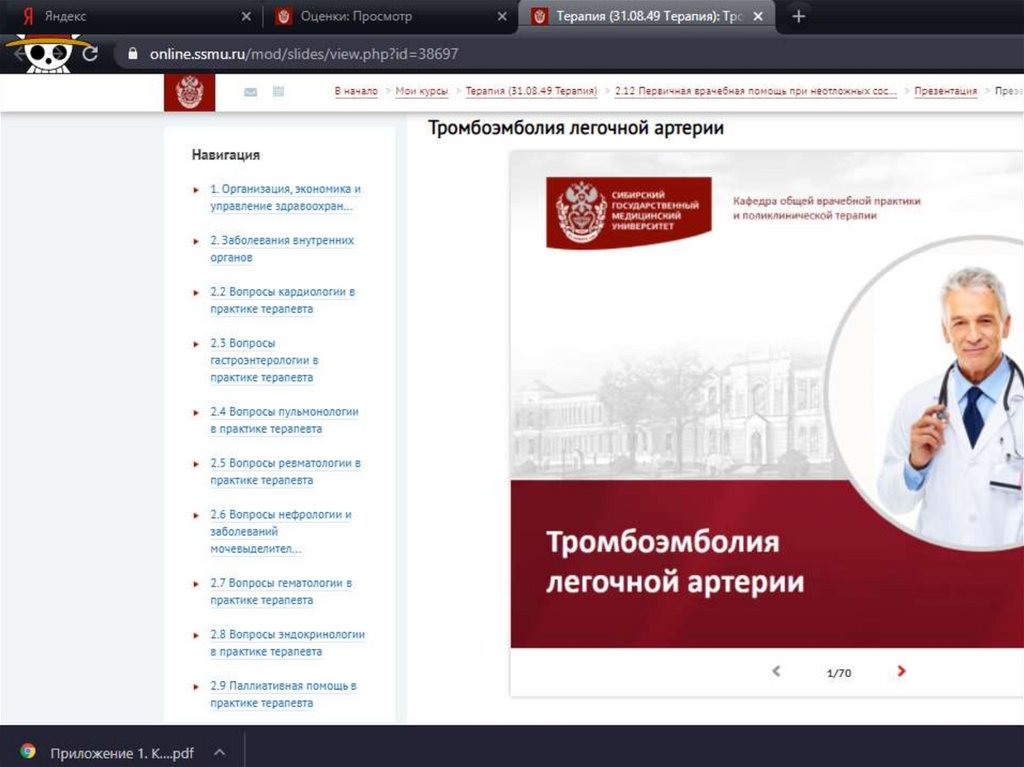Open 2.4 Вопросы пульмонологии navigation item
The width and height of the screenshot is (1024, 767).
pyautogui.click(x=284, y=420)
